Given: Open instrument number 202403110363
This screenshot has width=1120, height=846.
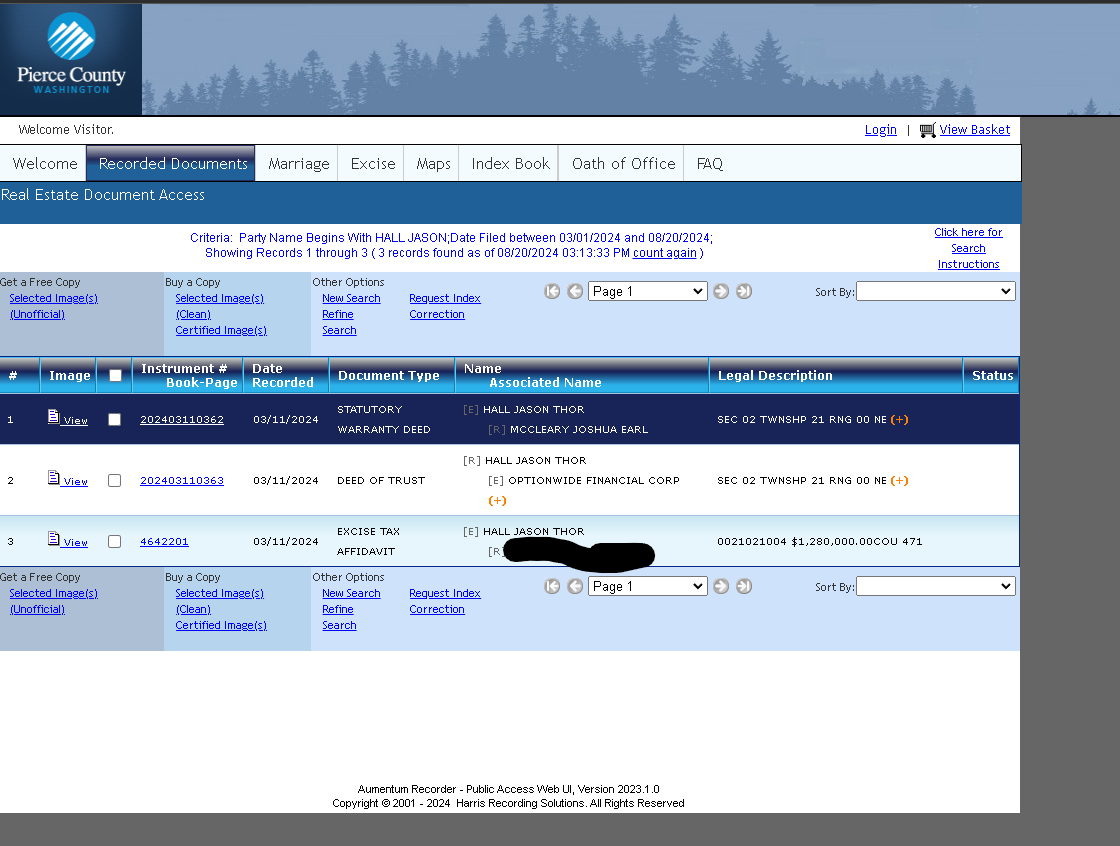Looking at the screenshot, I should pyautogui.click(x=181, y=481).
